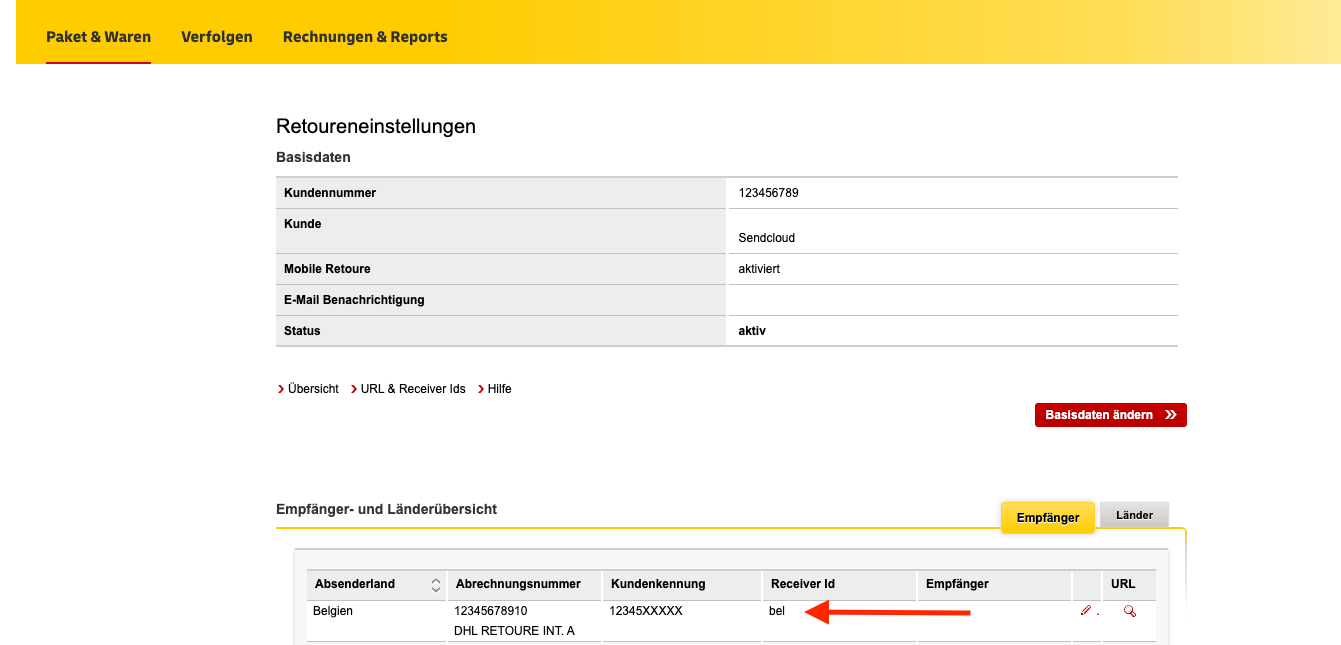This screenshot has width=1341, height=645.
Task: Switch to the Länder view
Action: pos(1134,514)
